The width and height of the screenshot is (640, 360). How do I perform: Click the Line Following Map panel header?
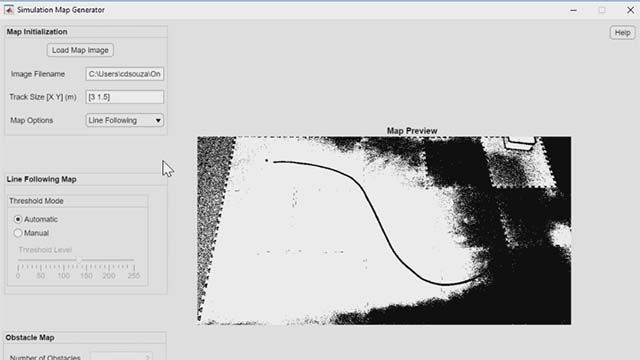point(42,179)
